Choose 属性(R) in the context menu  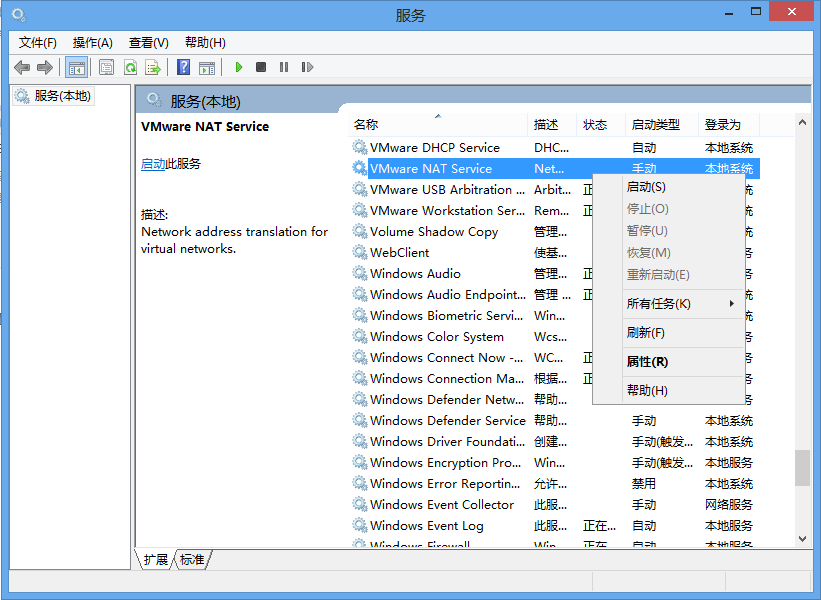(x=668, y=362)
